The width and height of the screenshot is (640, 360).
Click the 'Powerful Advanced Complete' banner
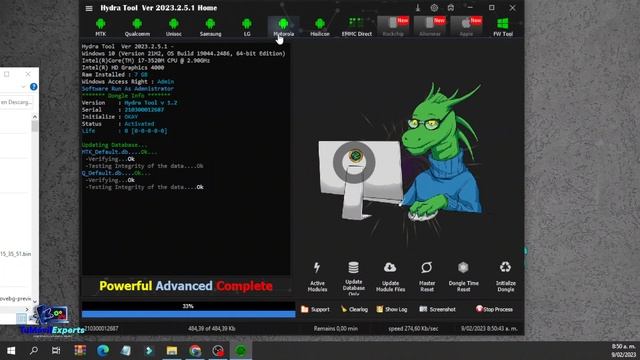[186, 286]
